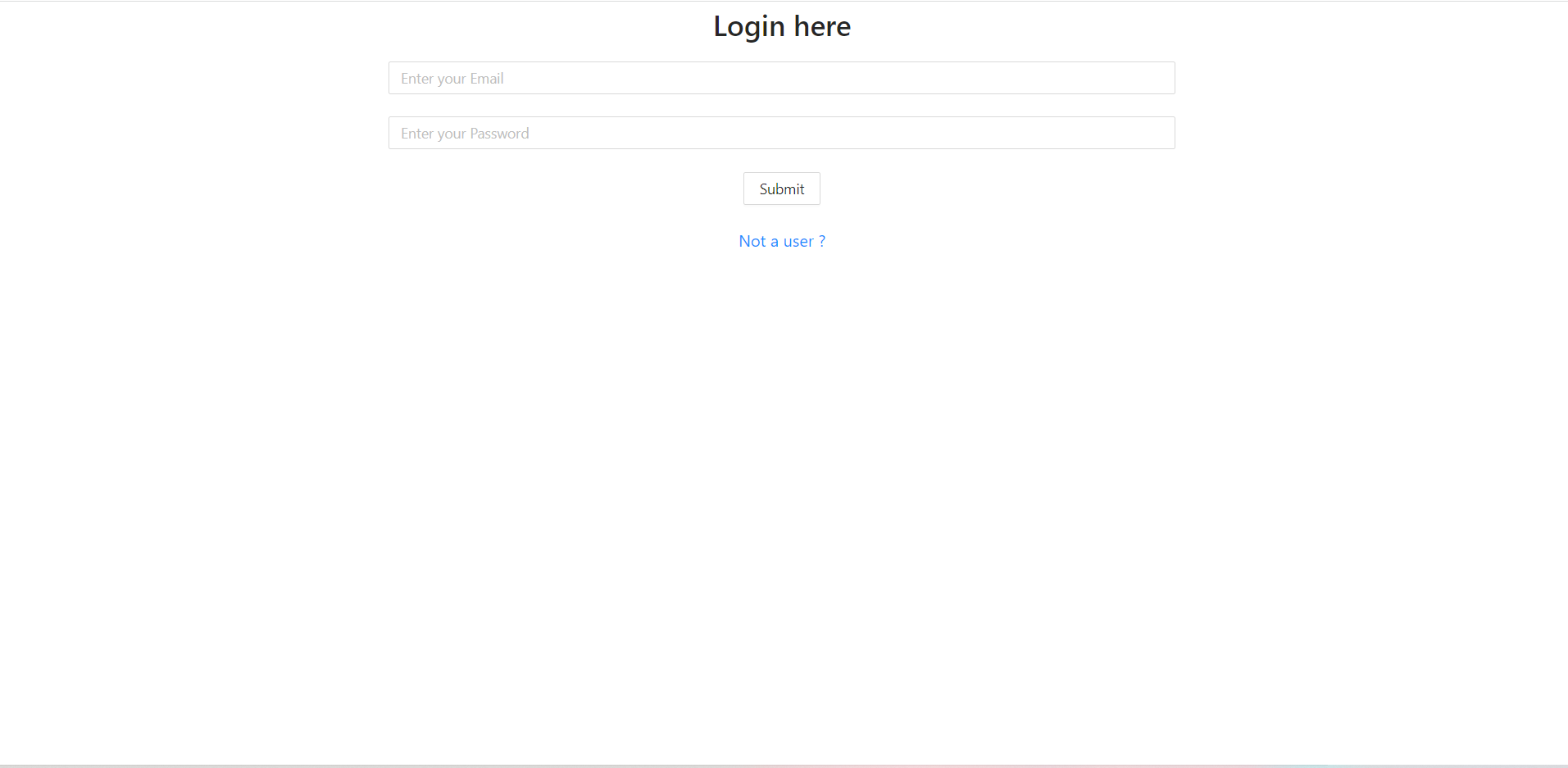Click inside the empty password placeholder text
Screen dimensions: 1568x768
(464, 132)
